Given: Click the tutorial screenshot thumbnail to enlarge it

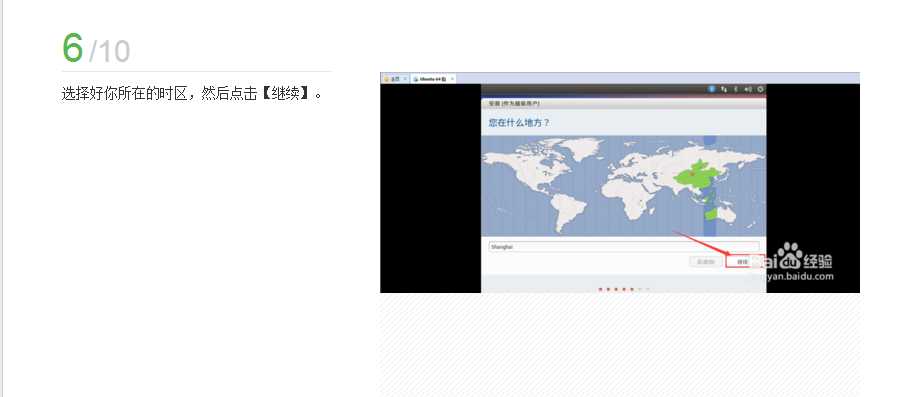Looking at the screenshot, I should tap(620, 182).
